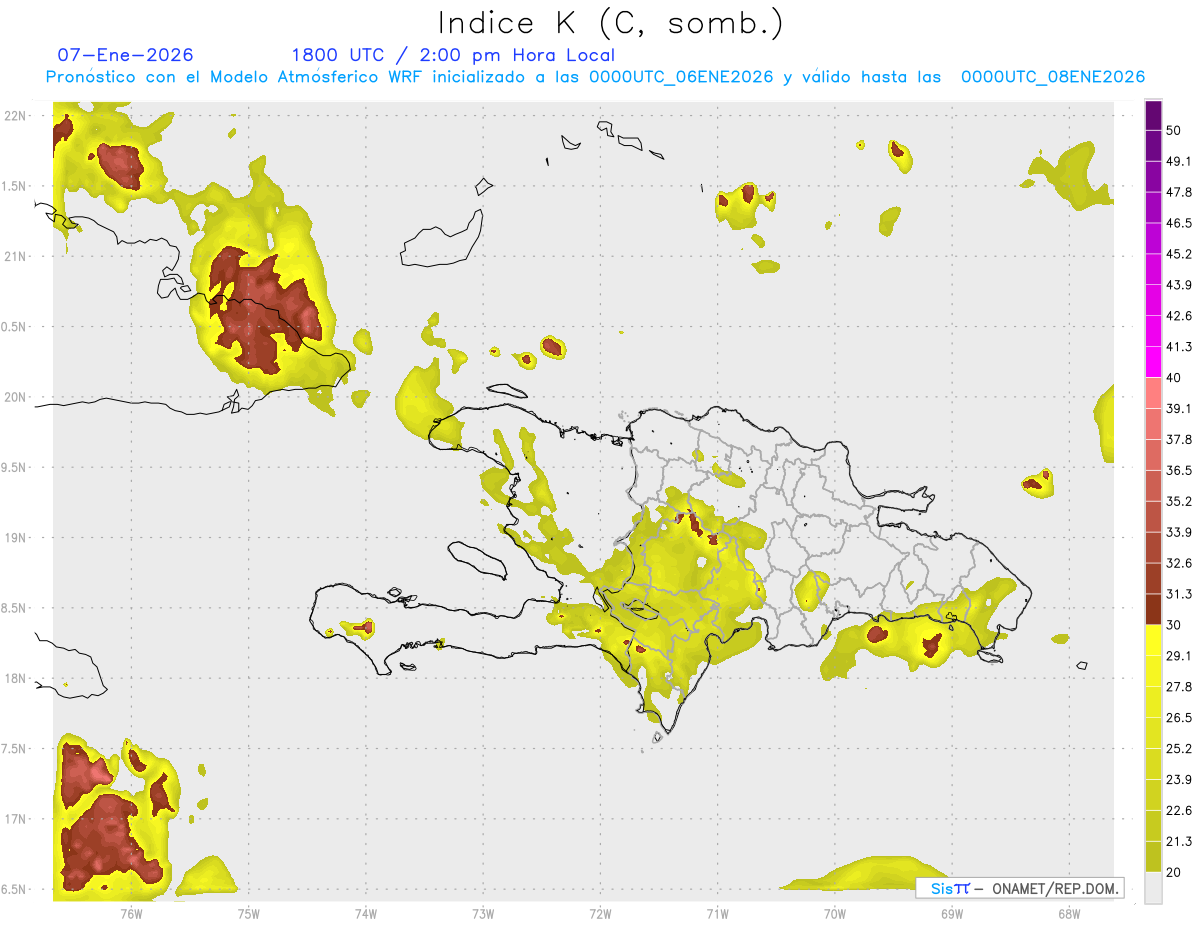
Task: Select the legend value '41.3'
Action: point(1178,347)
